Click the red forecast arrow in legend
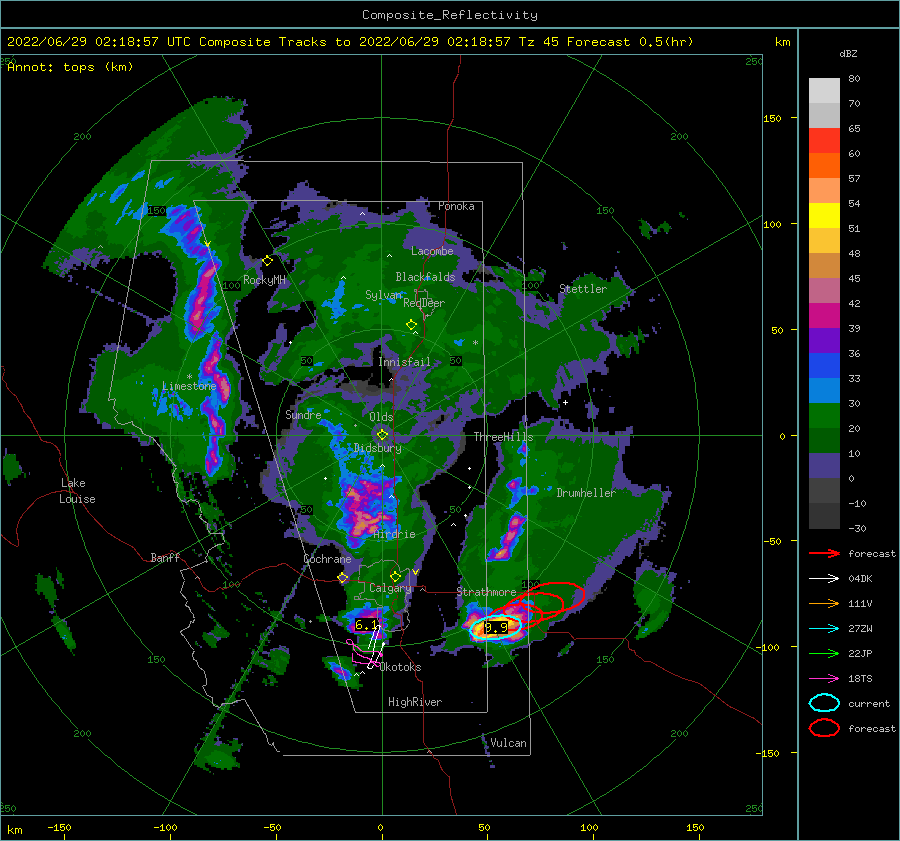The height and width of the screenshot is (841, 900). point(824,553)
